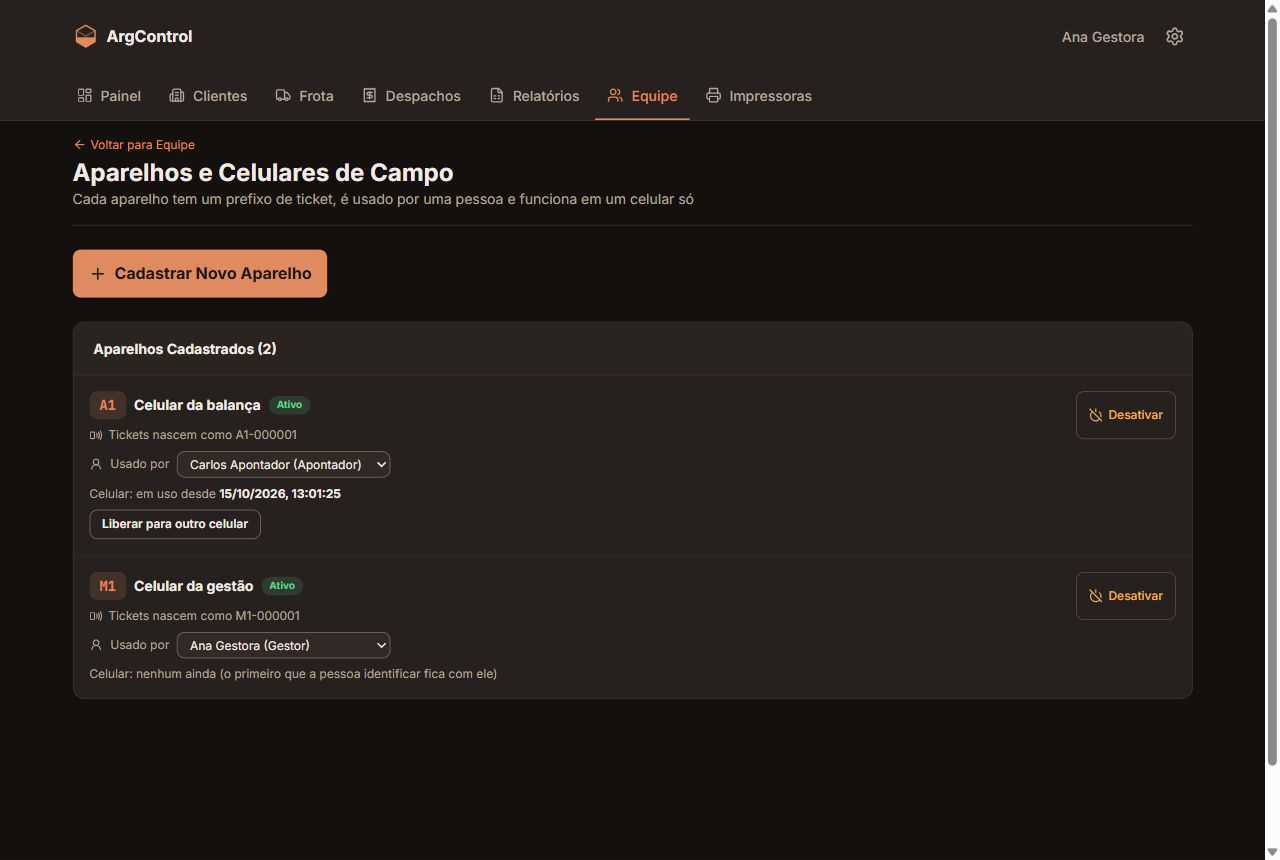The width and height of the screenshot is (1280, 860).
Task: Click the Aparelhos Cadastrados (2) heading
Action: pos(185,349)
